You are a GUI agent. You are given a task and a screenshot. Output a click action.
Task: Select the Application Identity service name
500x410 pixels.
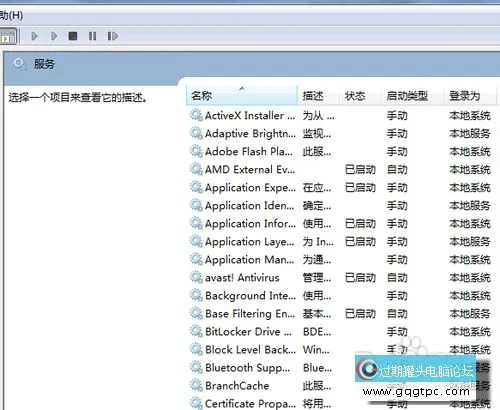tap(250, 206)
